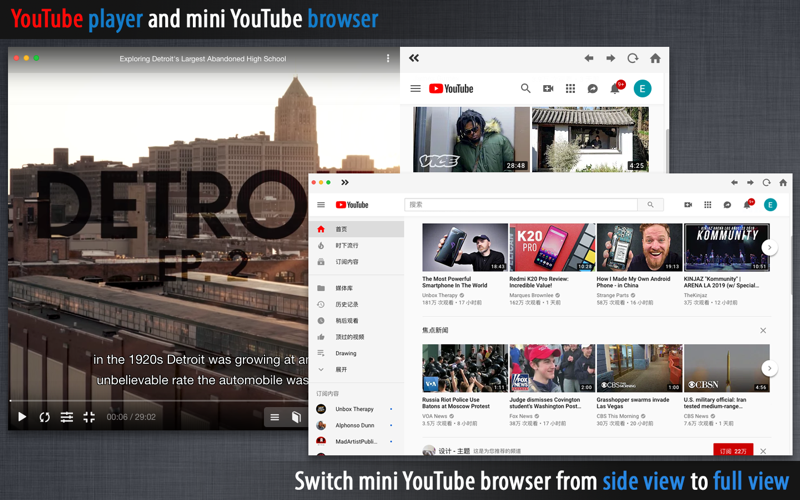Click the search field in full view YouTube

click(x=521, y=205)
